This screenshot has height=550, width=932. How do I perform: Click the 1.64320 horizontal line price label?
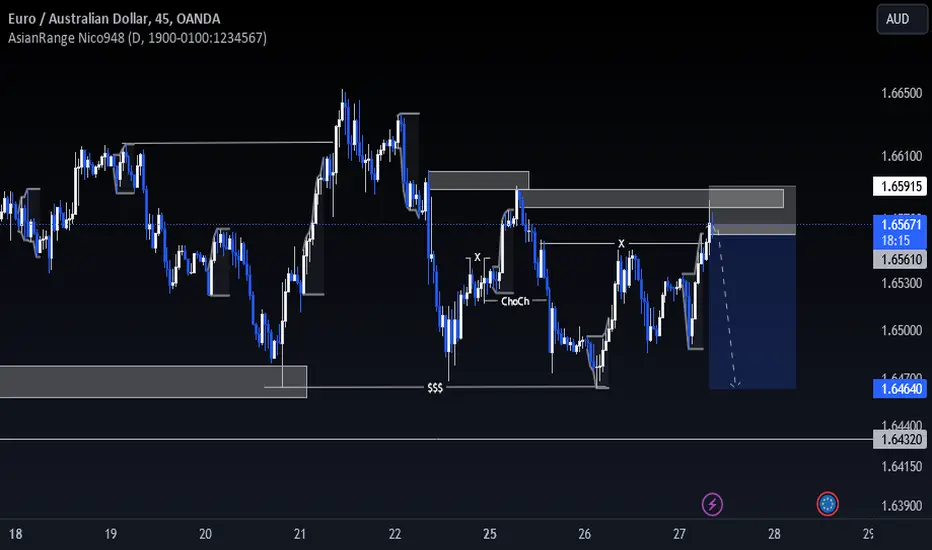900,439
